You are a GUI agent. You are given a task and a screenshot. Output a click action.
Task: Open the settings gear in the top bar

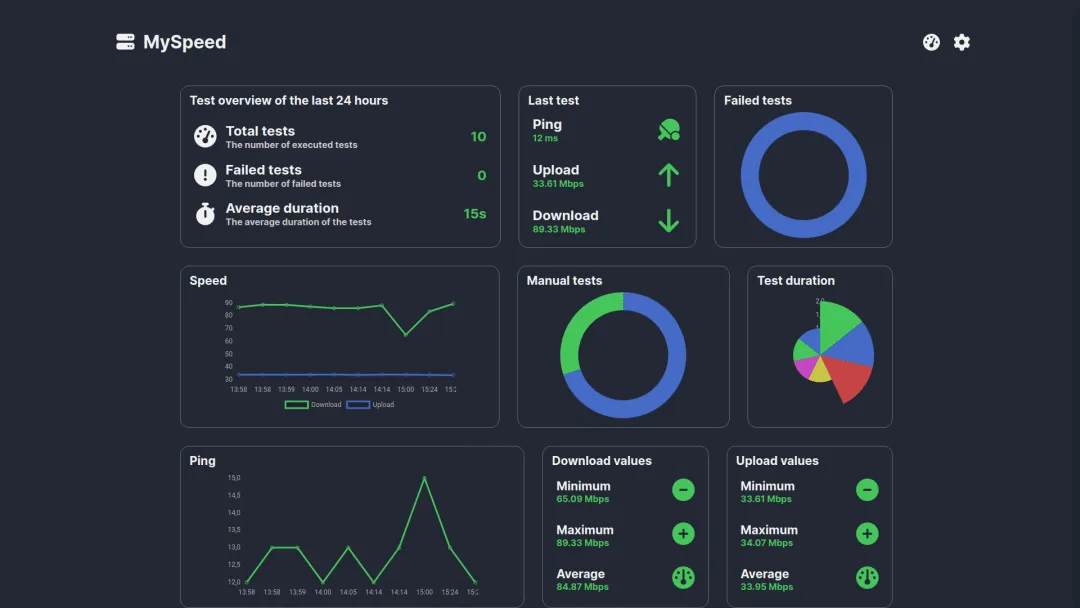[962, 42]
